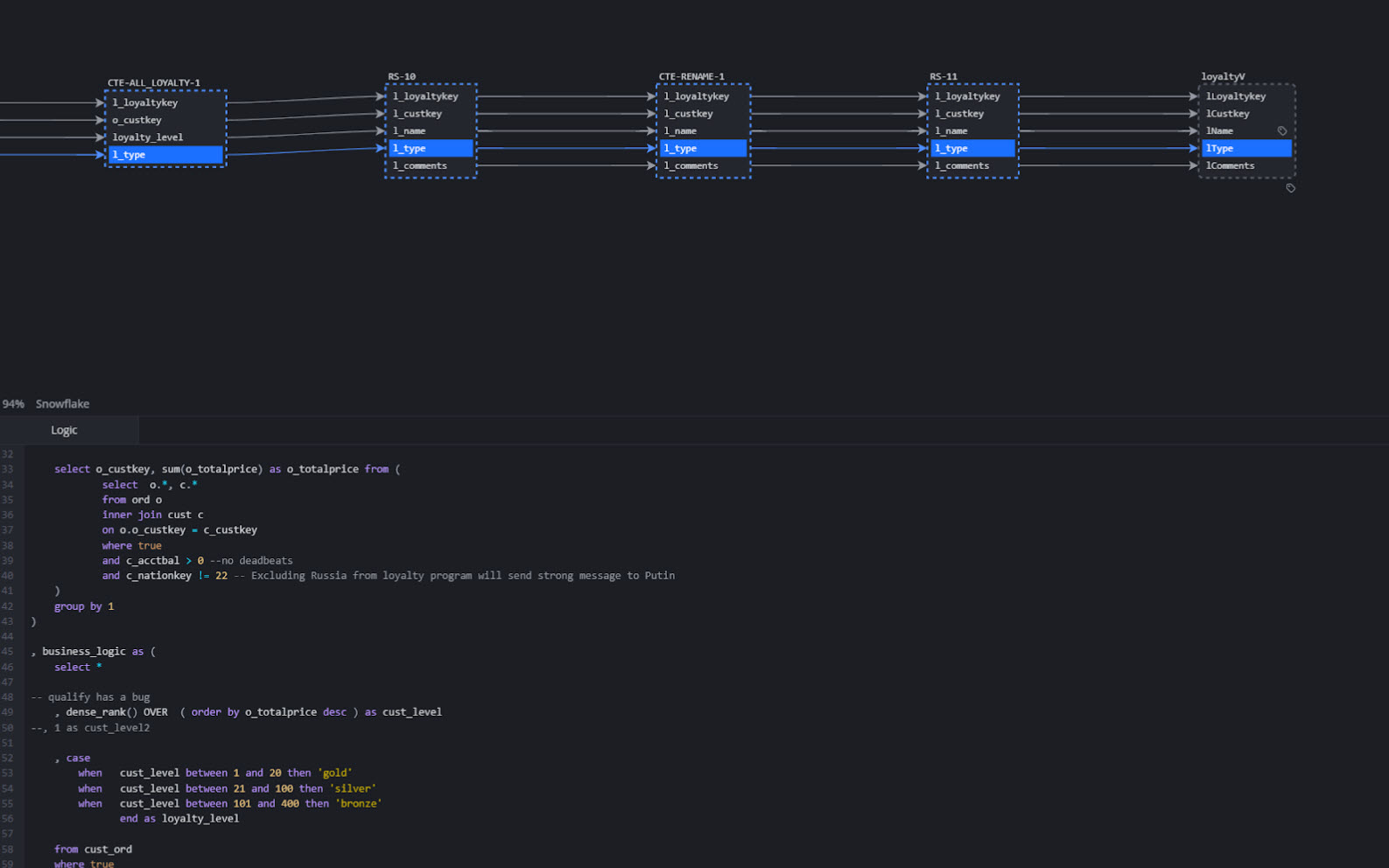The width and height of the screenshot is (1389, 868).
Task: Select loyalty_level column in CTE-ALL_LOYALTY-1
Action: point(148,137)
